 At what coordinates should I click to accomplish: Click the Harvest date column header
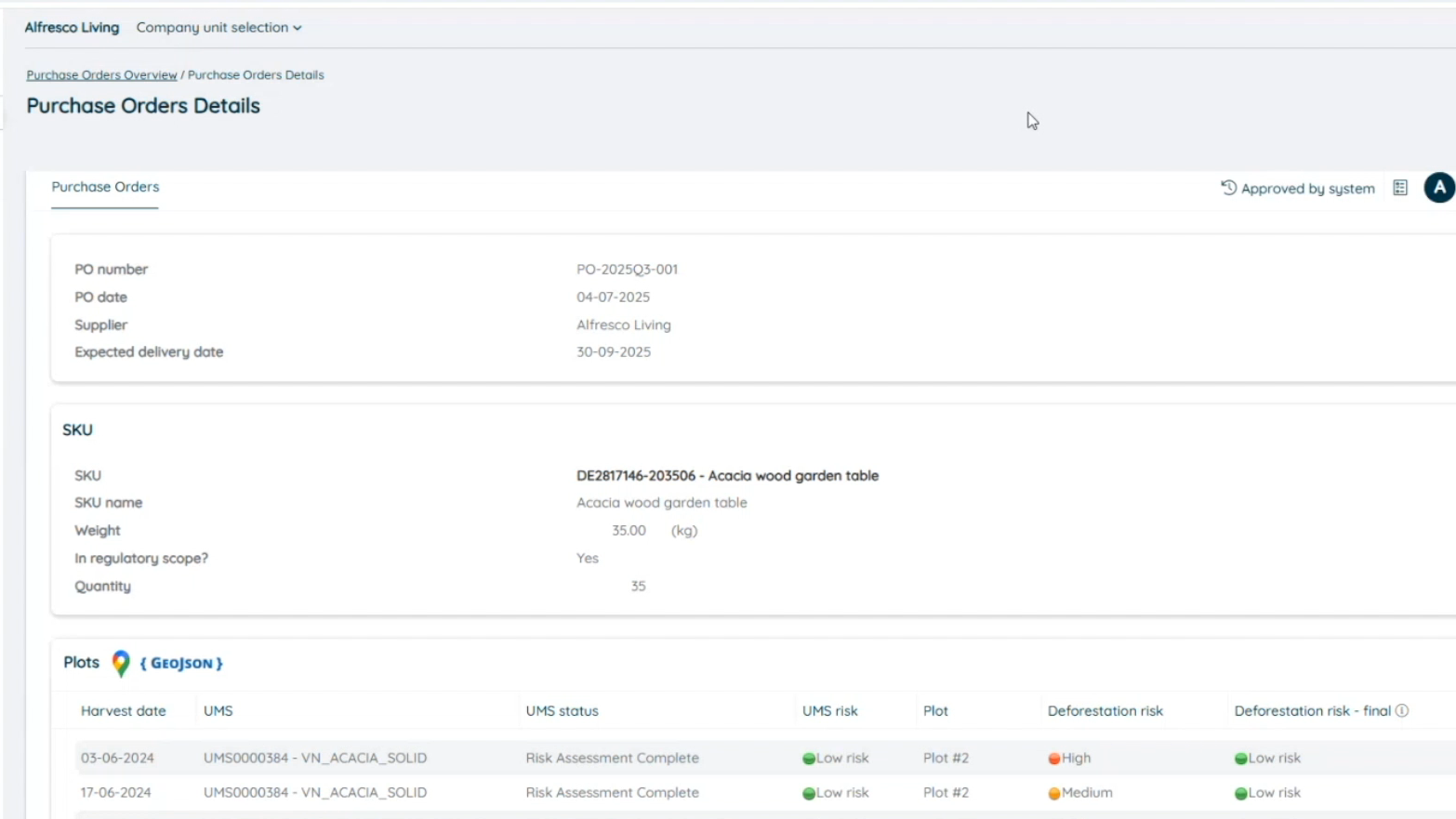pyautogui.click(x=123, y=711)
